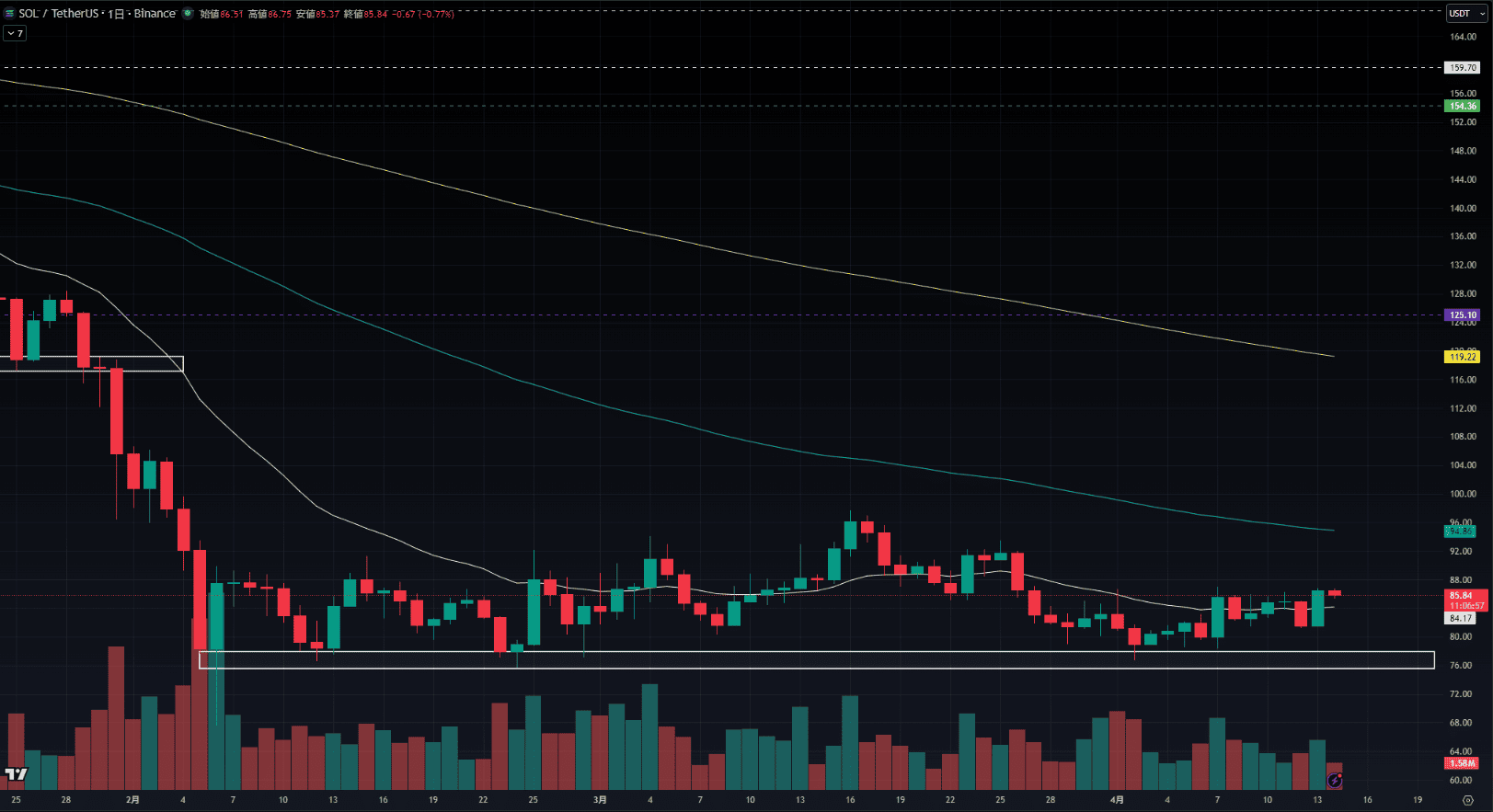Image resolution: width=1493 pixels, height=812 pixels.
Task: Click the 84.17 moving average value label
Action: (x=1463, y=618)
